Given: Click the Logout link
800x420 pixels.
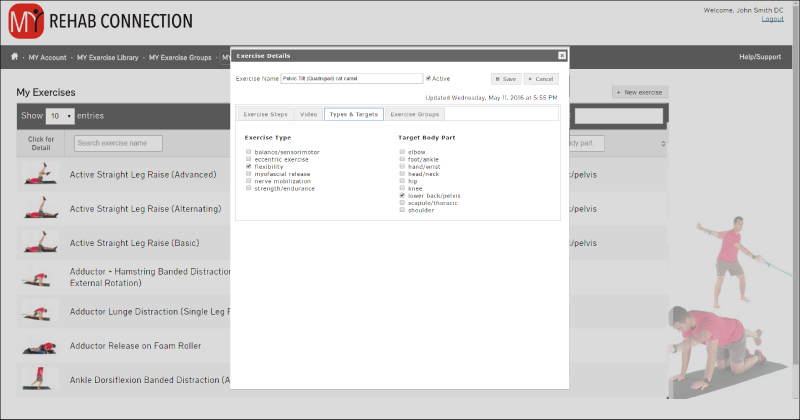Looking at the screenshot, I should (772, 19).
